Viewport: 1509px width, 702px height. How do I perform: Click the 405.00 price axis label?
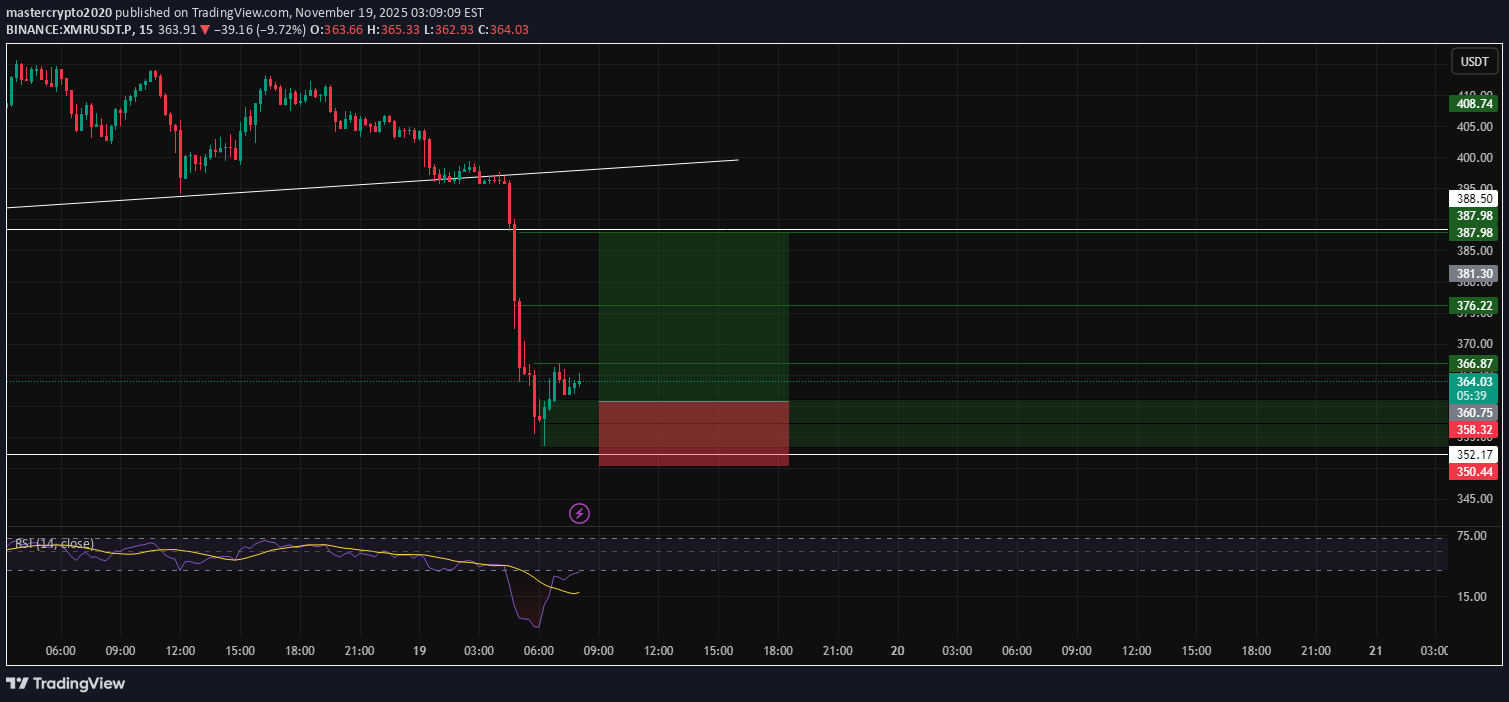tap(1475, 127)
